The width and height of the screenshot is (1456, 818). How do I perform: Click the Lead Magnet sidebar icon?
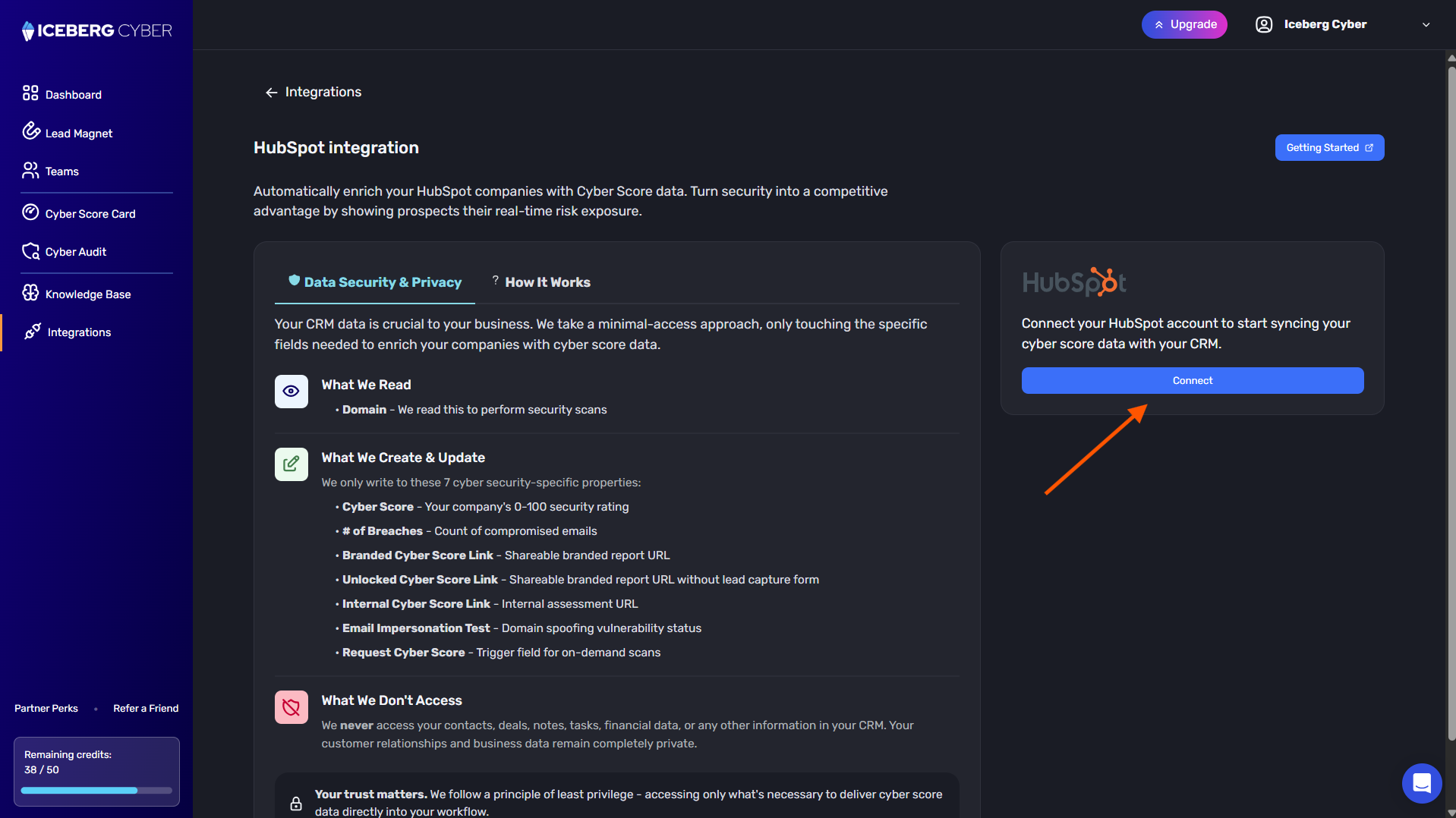pyautogui.click(x=30, y=131)
